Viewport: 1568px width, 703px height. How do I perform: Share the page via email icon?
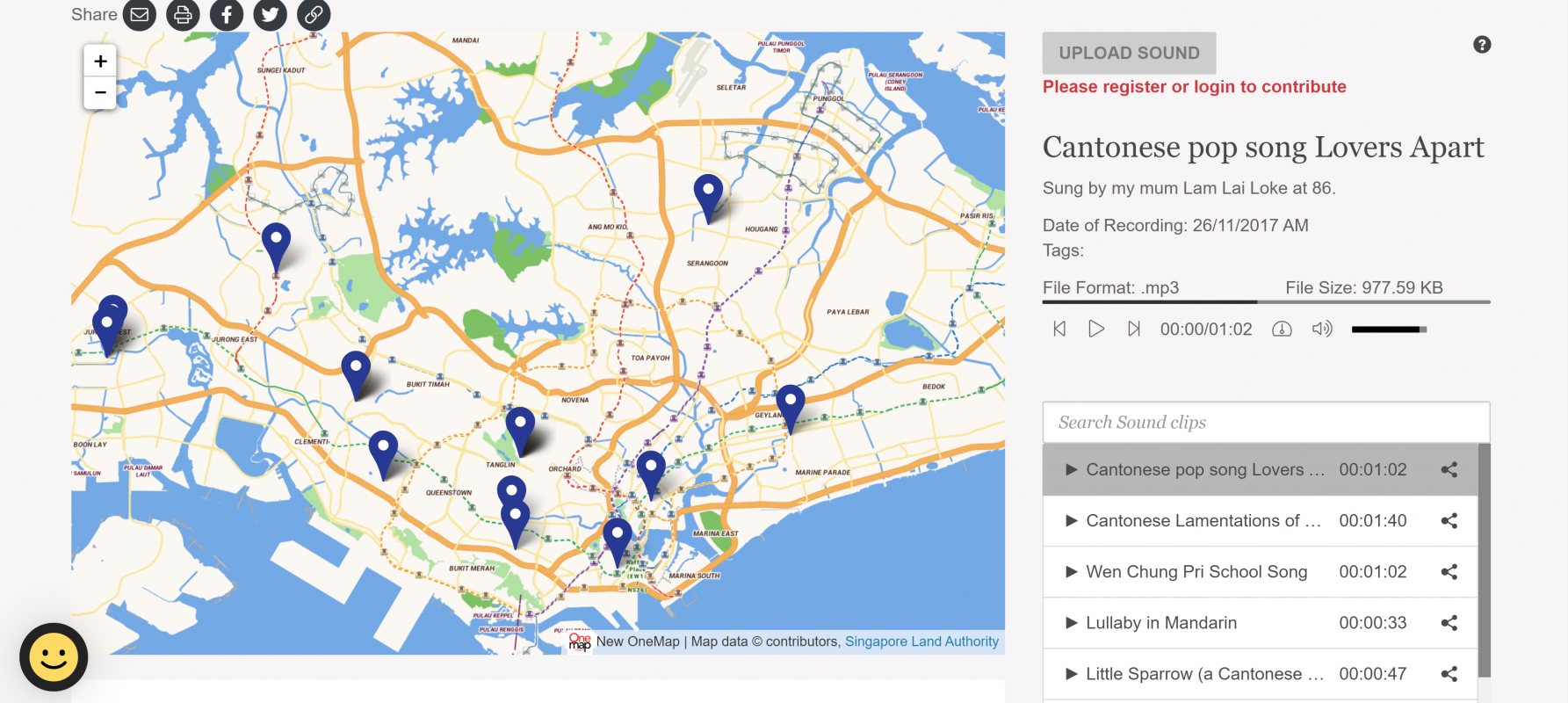pyautogui.click(x=139, y=15)
